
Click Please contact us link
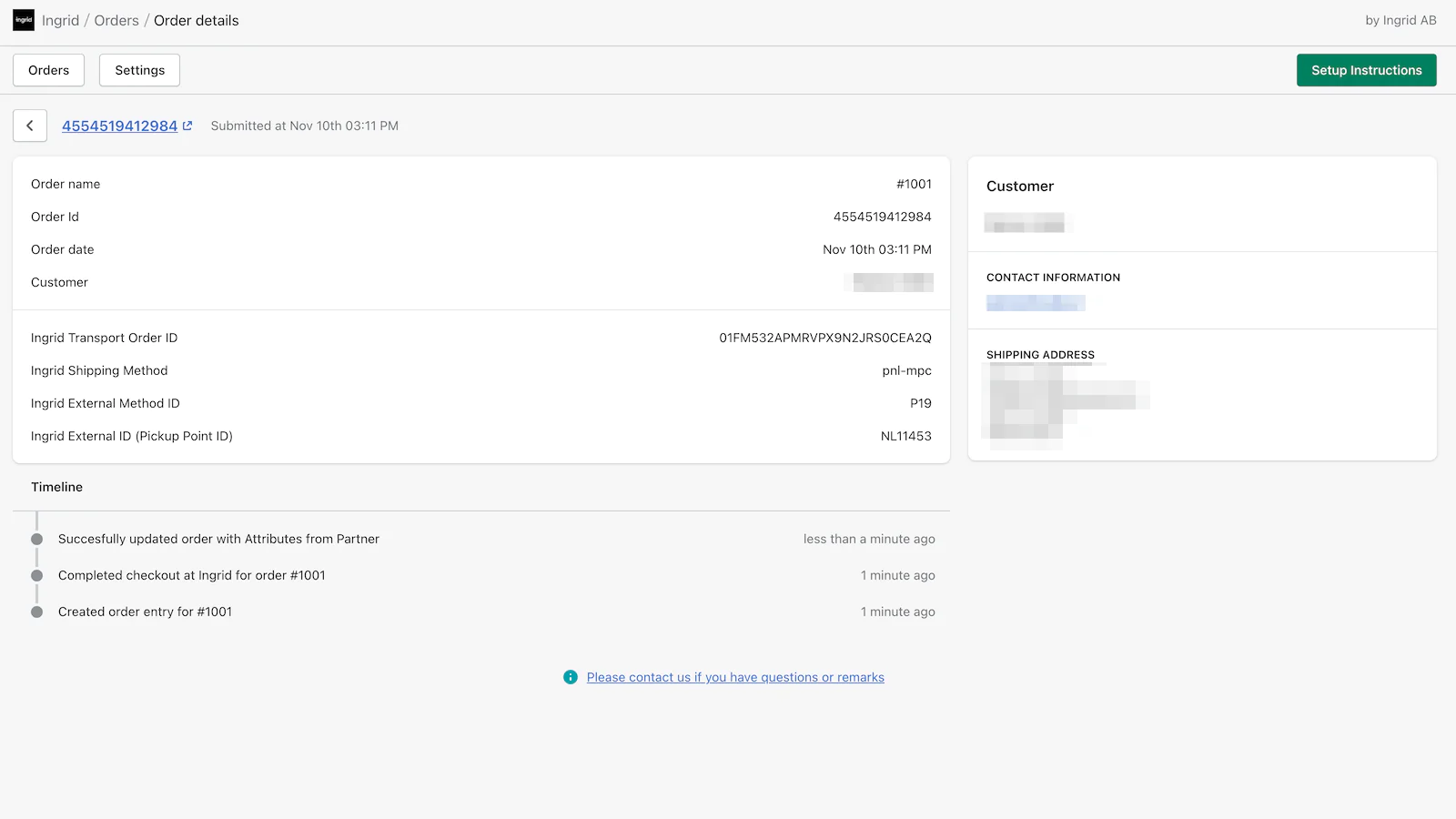tap(735, 677)
